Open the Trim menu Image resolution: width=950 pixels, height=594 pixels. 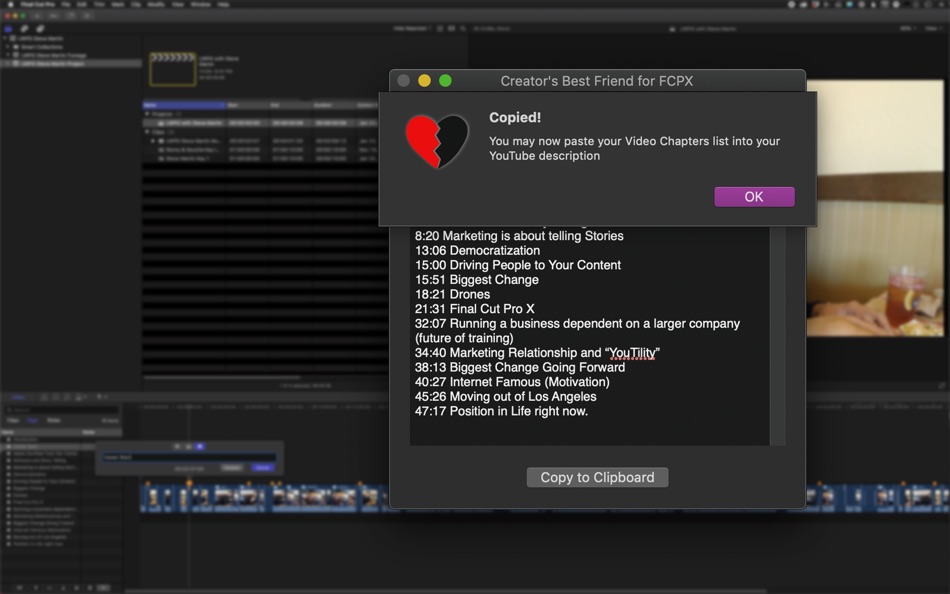tap(99, 4)
